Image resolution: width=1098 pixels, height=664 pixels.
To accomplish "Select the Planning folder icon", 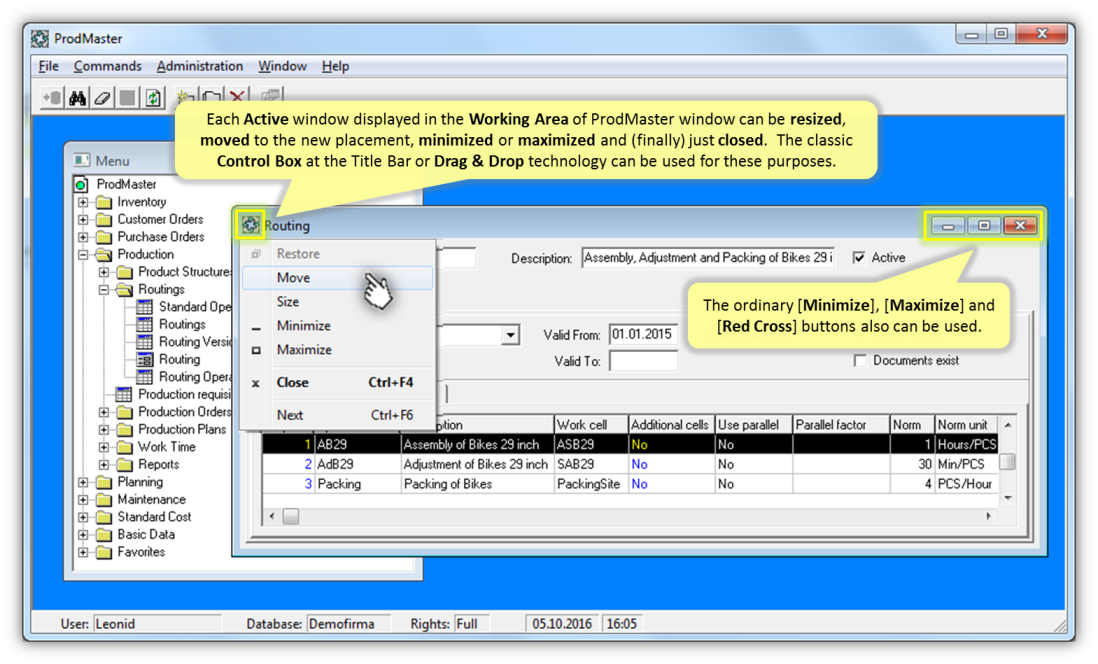I will pos(104,482).
